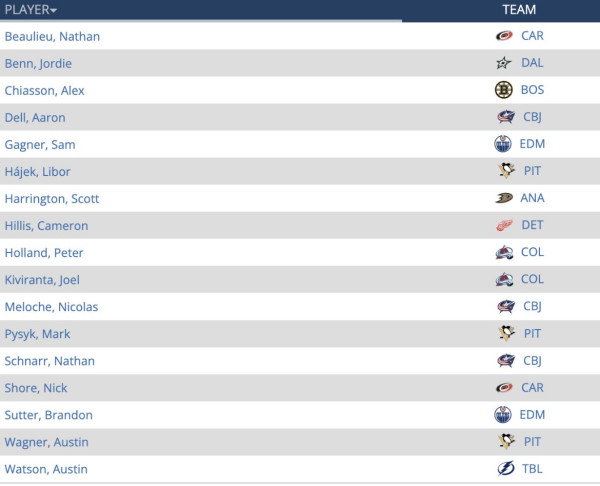This screenshot has width=600, height=486.
Task: Click the Boston Bruins logo icon
Action: click(504, 90)
